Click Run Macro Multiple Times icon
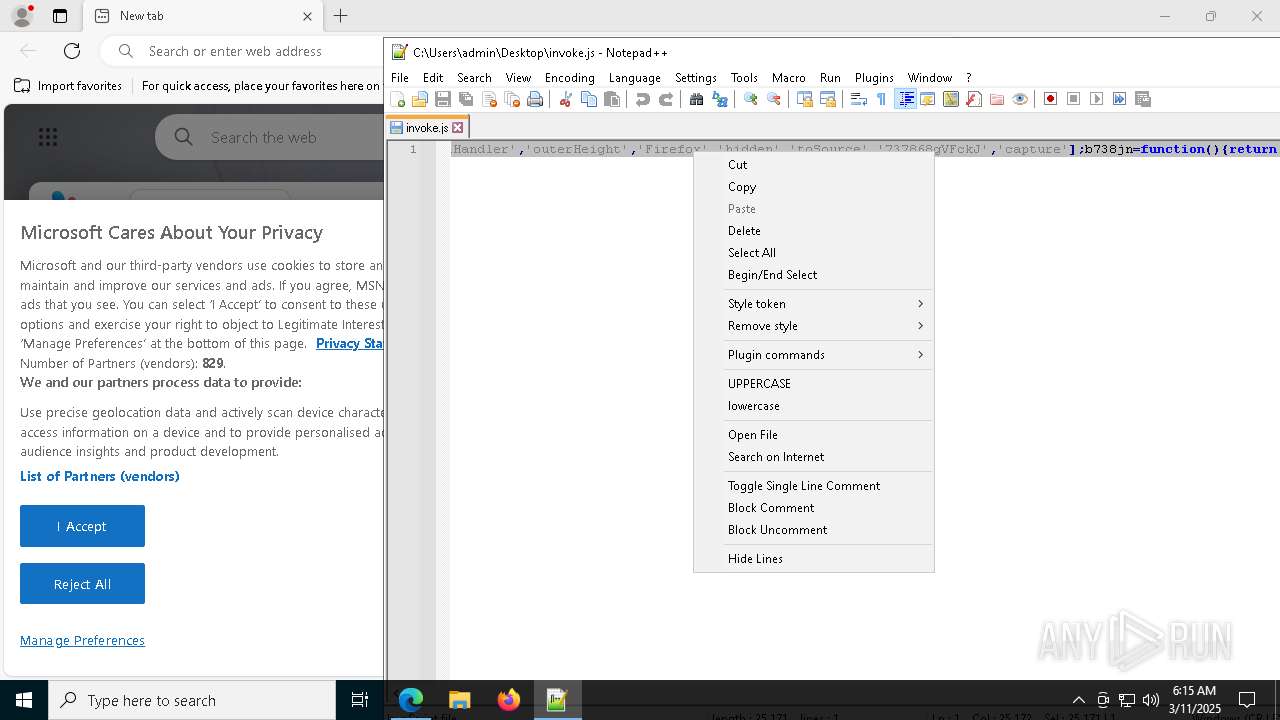The image size is (1280, 720). [1119, 99]
